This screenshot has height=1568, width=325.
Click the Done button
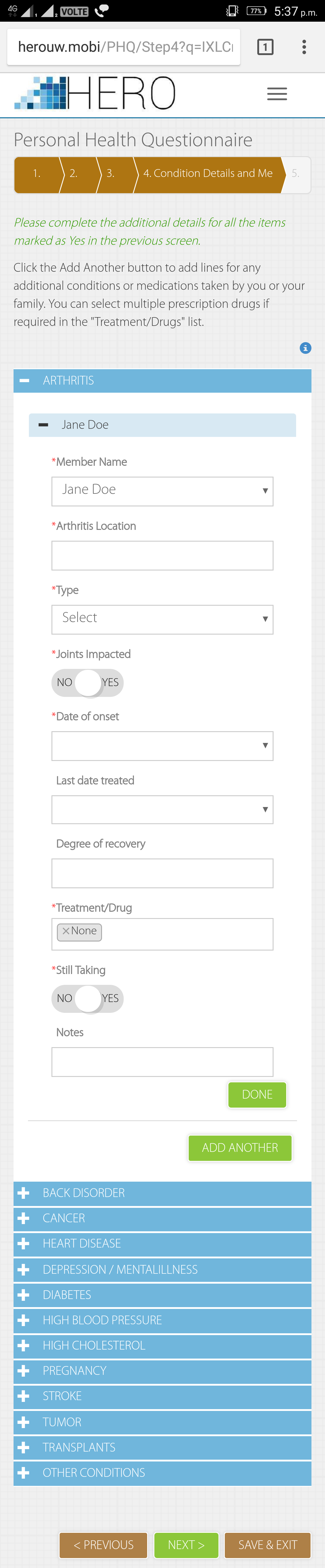257,1094
